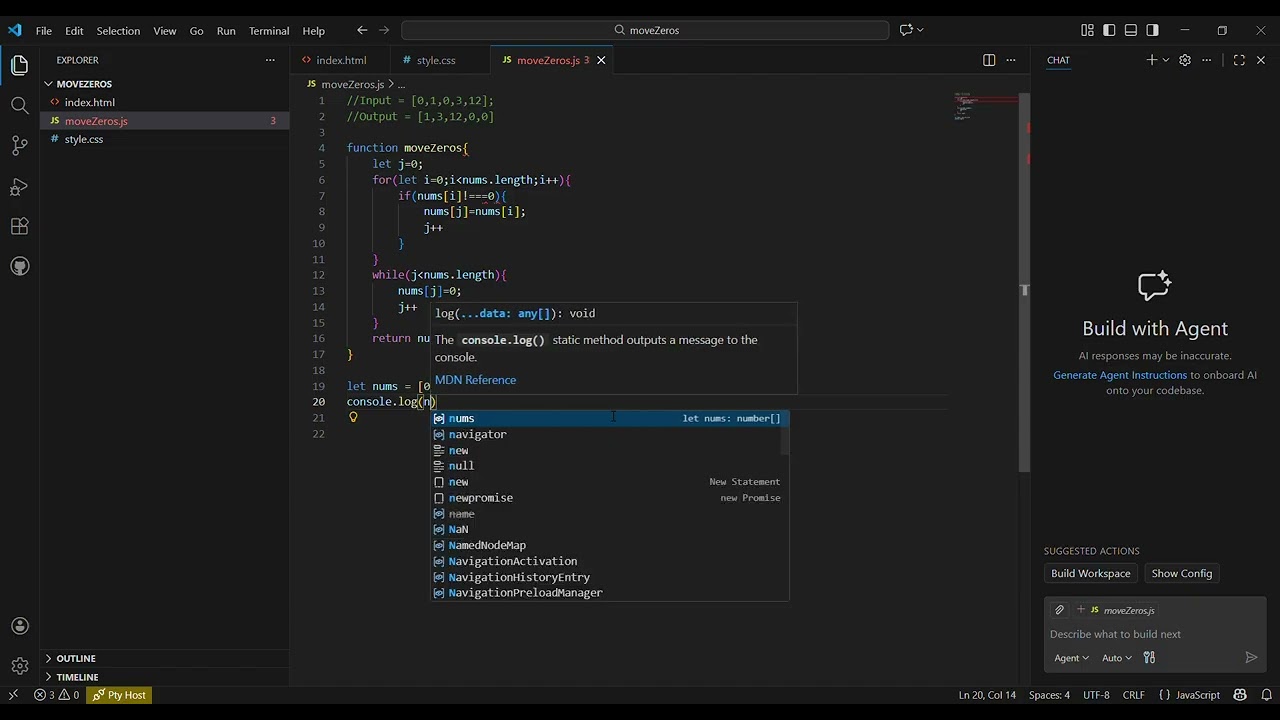
Task: Click the Copilot status icon
Action: (x=1240, y=695)
